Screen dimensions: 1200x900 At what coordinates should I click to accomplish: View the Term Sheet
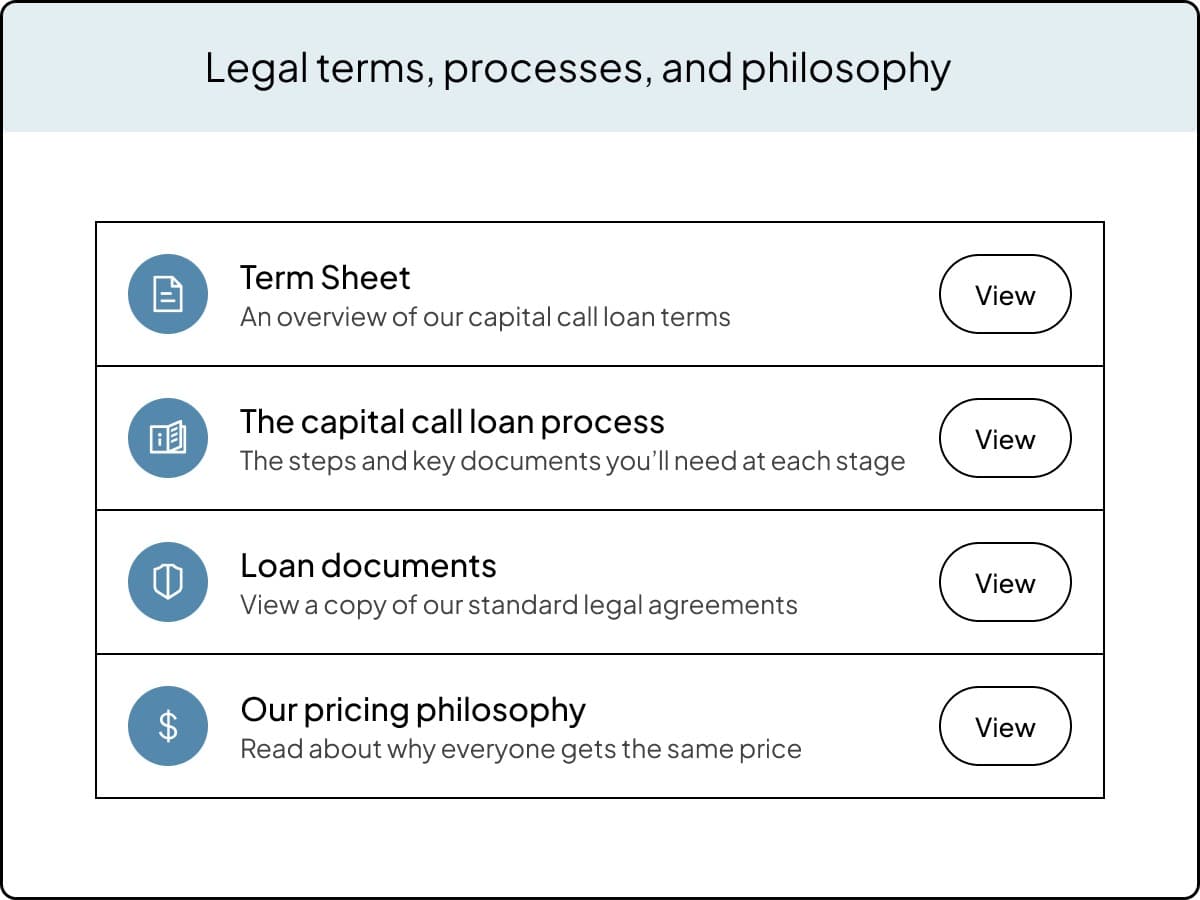pyautogui.click(x=1005, y=294)
